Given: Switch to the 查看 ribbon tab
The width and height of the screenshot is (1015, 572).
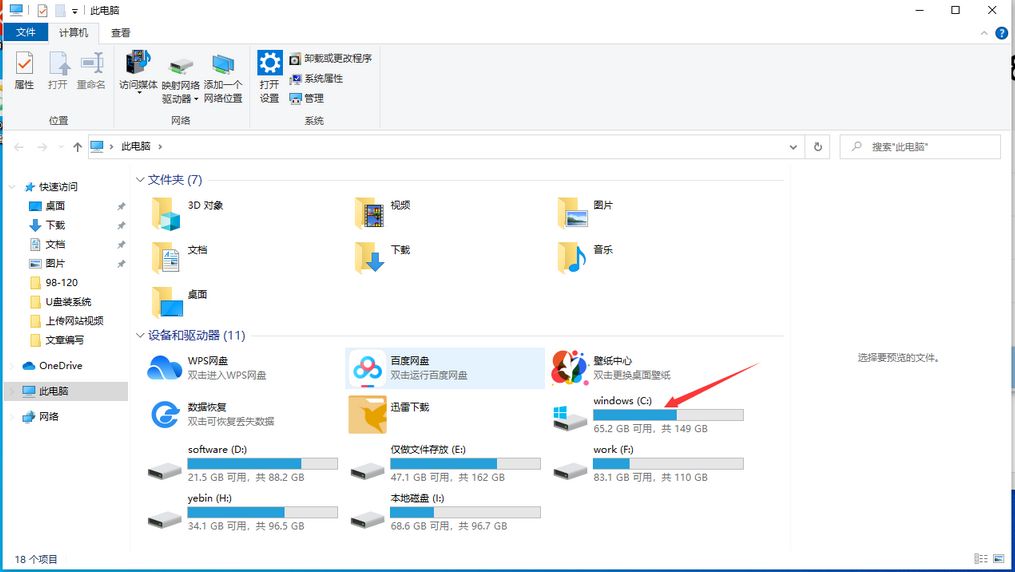Looking at the screenshot, I should [121, 33].
